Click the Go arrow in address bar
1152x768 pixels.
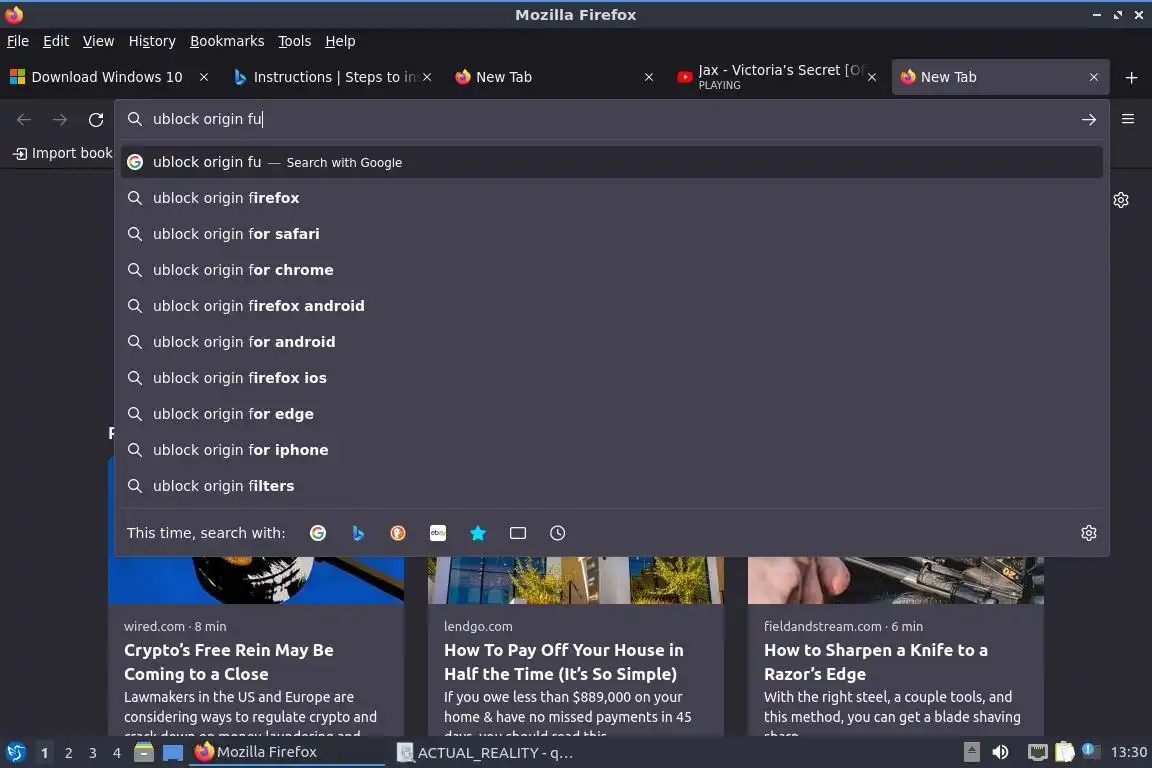click(x=1089, y=119)
